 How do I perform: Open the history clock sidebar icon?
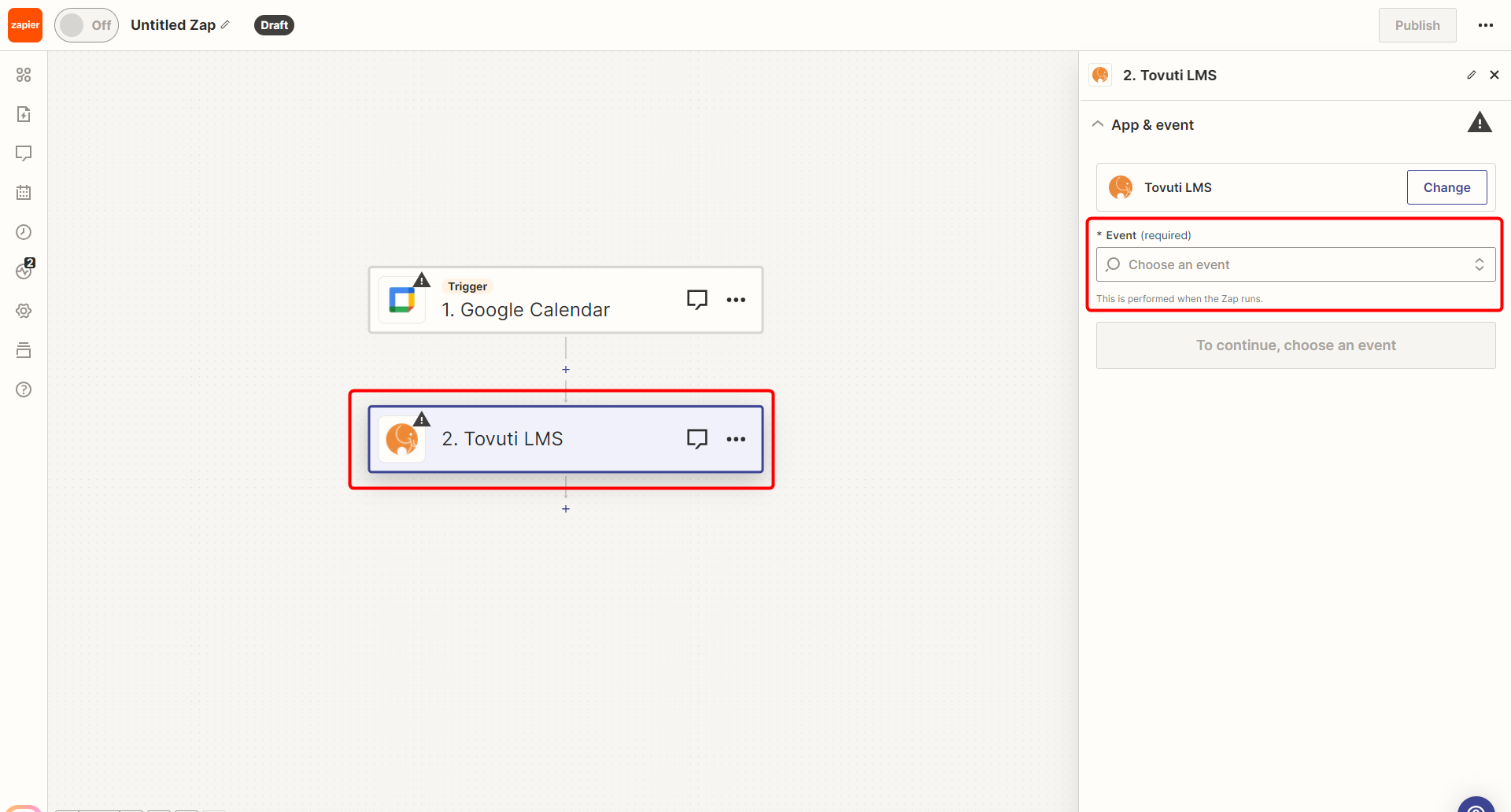(24, 232)
